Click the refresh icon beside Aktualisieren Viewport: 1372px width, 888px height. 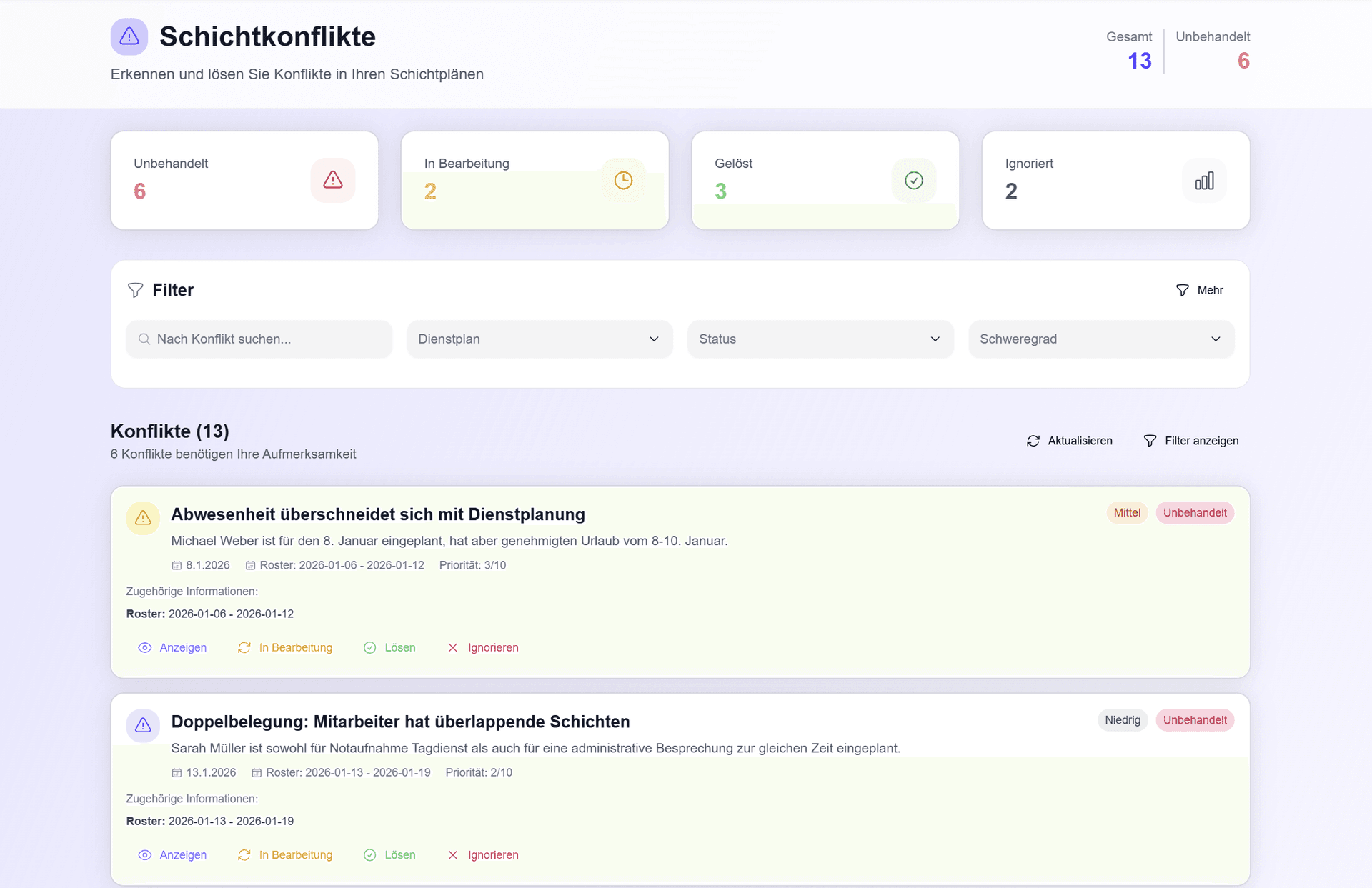pyautogui.click(x=1032, y=441)
